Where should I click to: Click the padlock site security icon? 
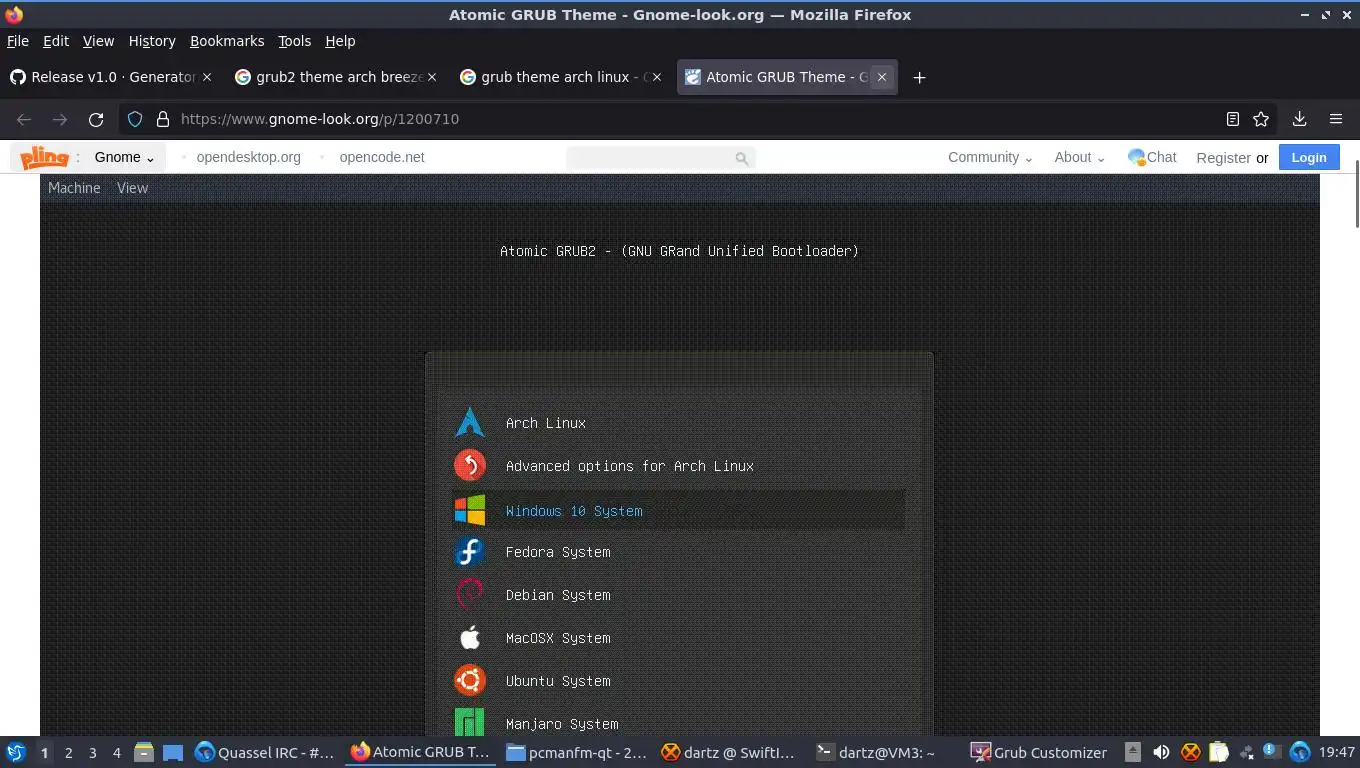(x=163, y=119)
